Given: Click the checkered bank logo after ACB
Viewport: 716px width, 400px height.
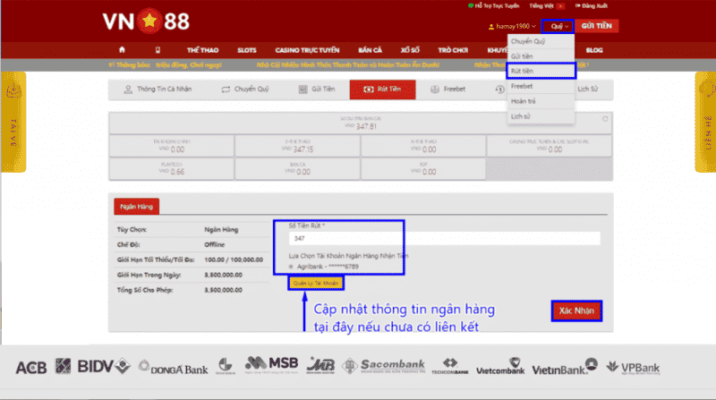Looking at the screenshot, I should pyautogui.click(x=63, y=366).
